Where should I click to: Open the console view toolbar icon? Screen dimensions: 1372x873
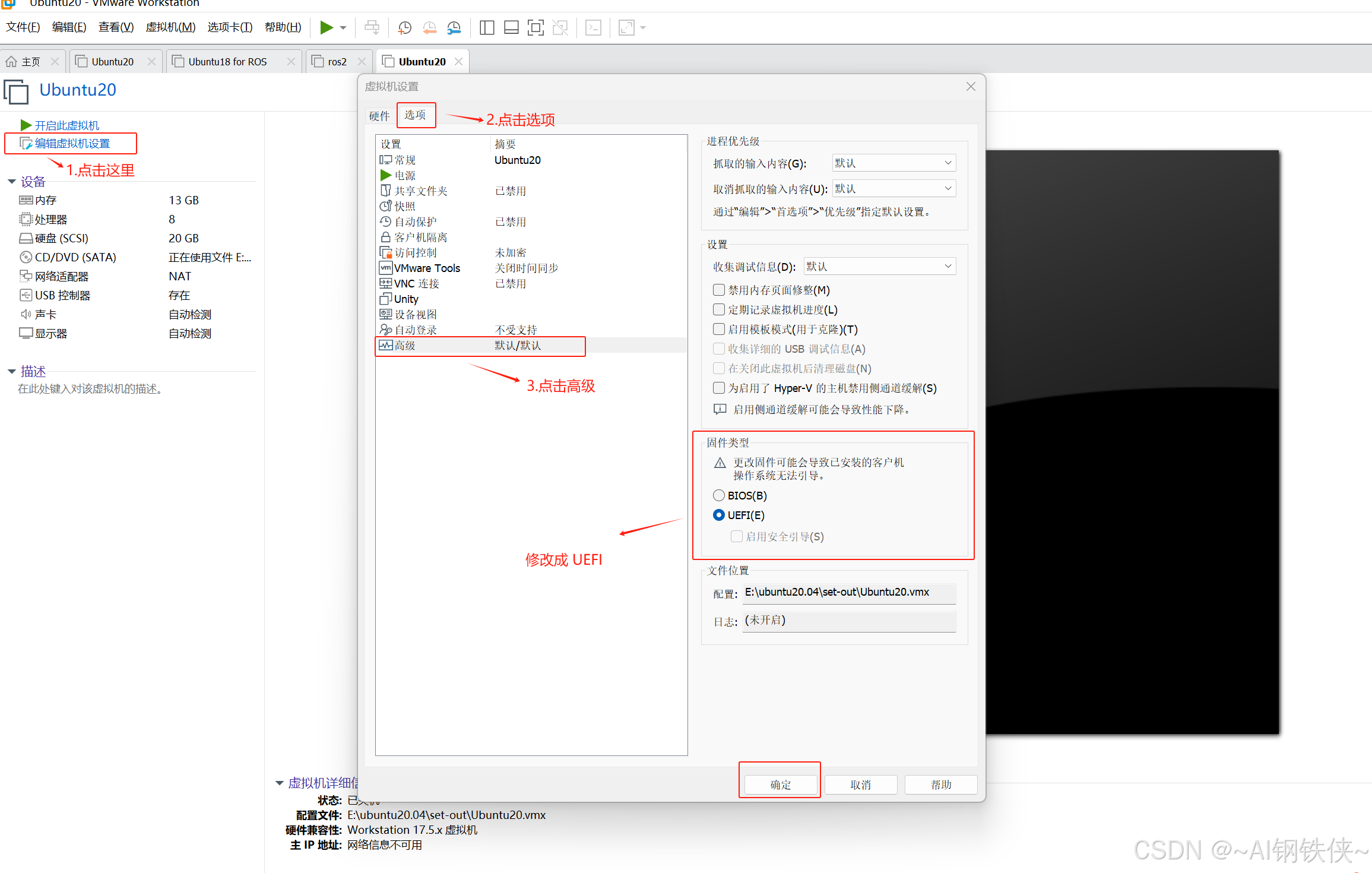(x=593, y=27)
